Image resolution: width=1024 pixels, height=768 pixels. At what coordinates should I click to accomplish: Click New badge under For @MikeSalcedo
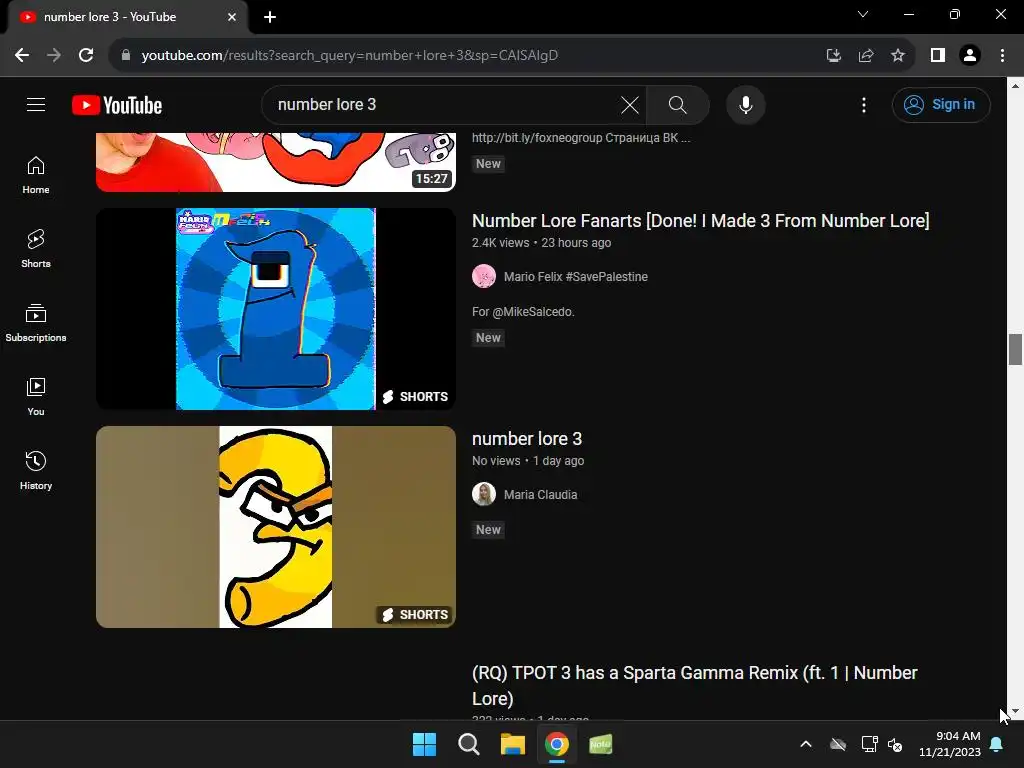[488, 338]
